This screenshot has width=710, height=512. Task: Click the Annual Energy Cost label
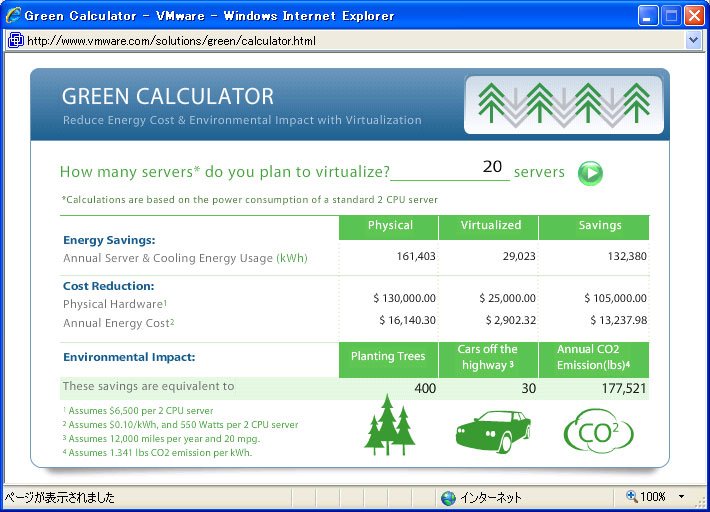(119, 323)
